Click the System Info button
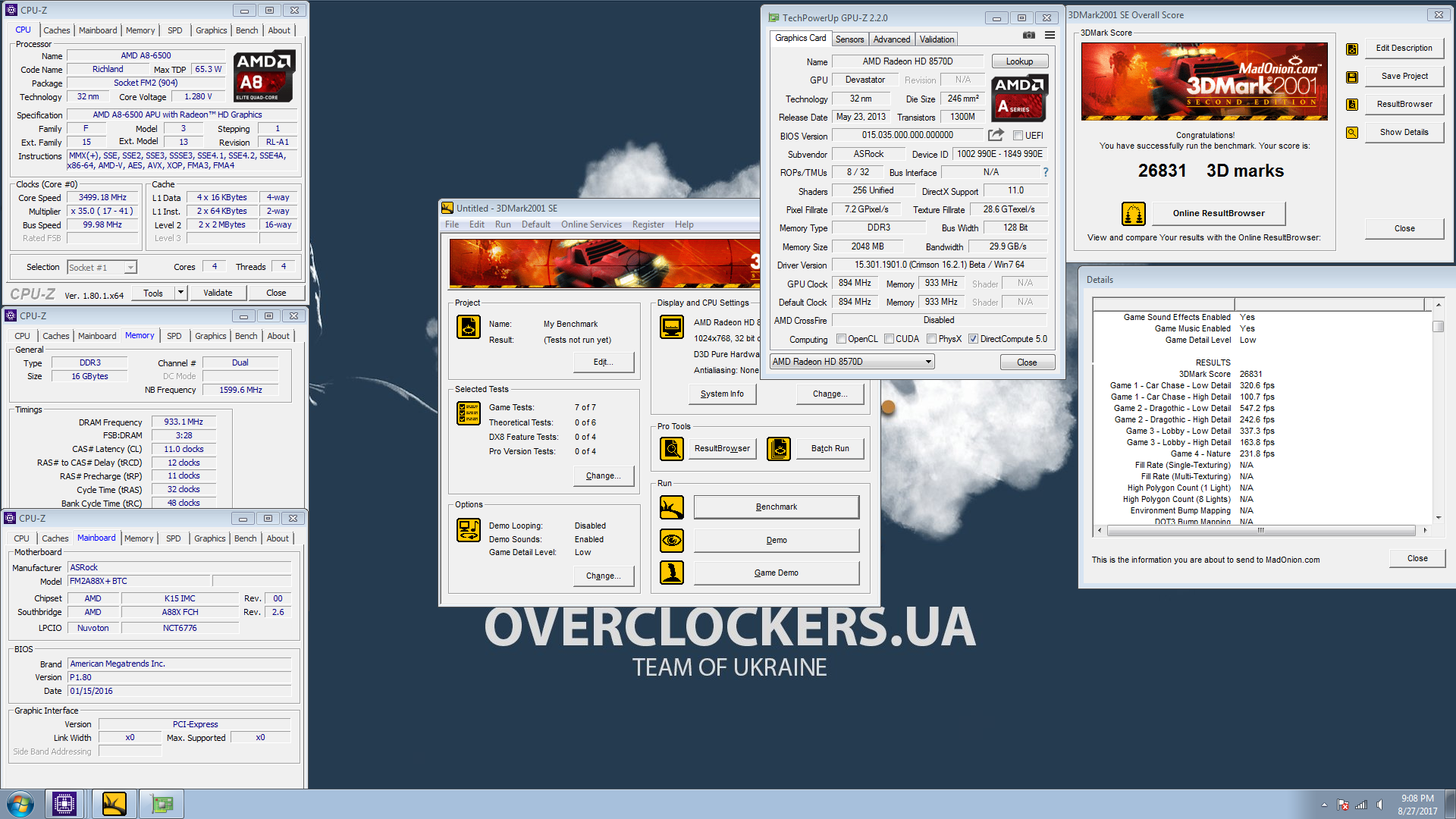The image size is (1456, 819). point(722,394)
